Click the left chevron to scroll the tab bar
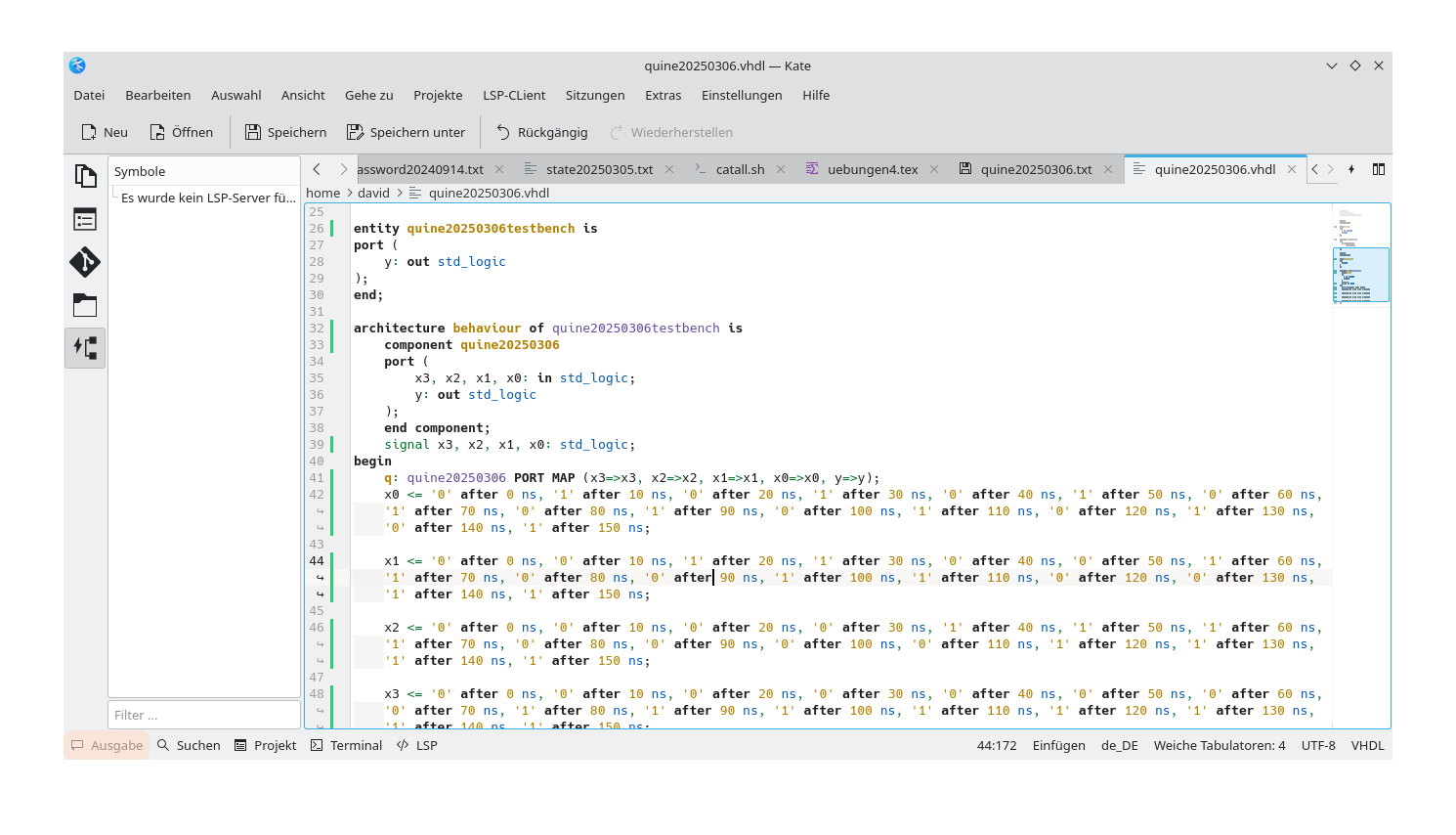 point(316,169)
